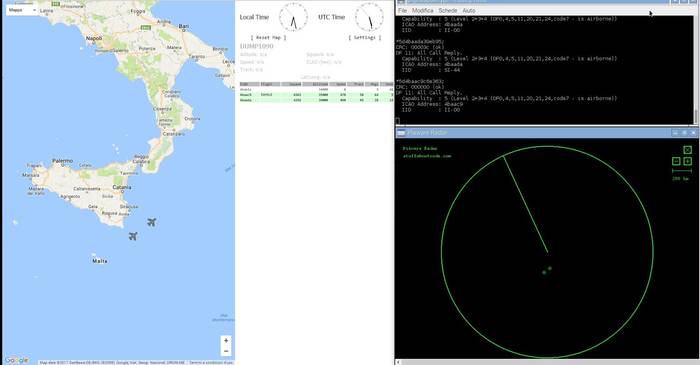Open the Schede menu
The width and height of the screenshot is (700, 365).
448,10
